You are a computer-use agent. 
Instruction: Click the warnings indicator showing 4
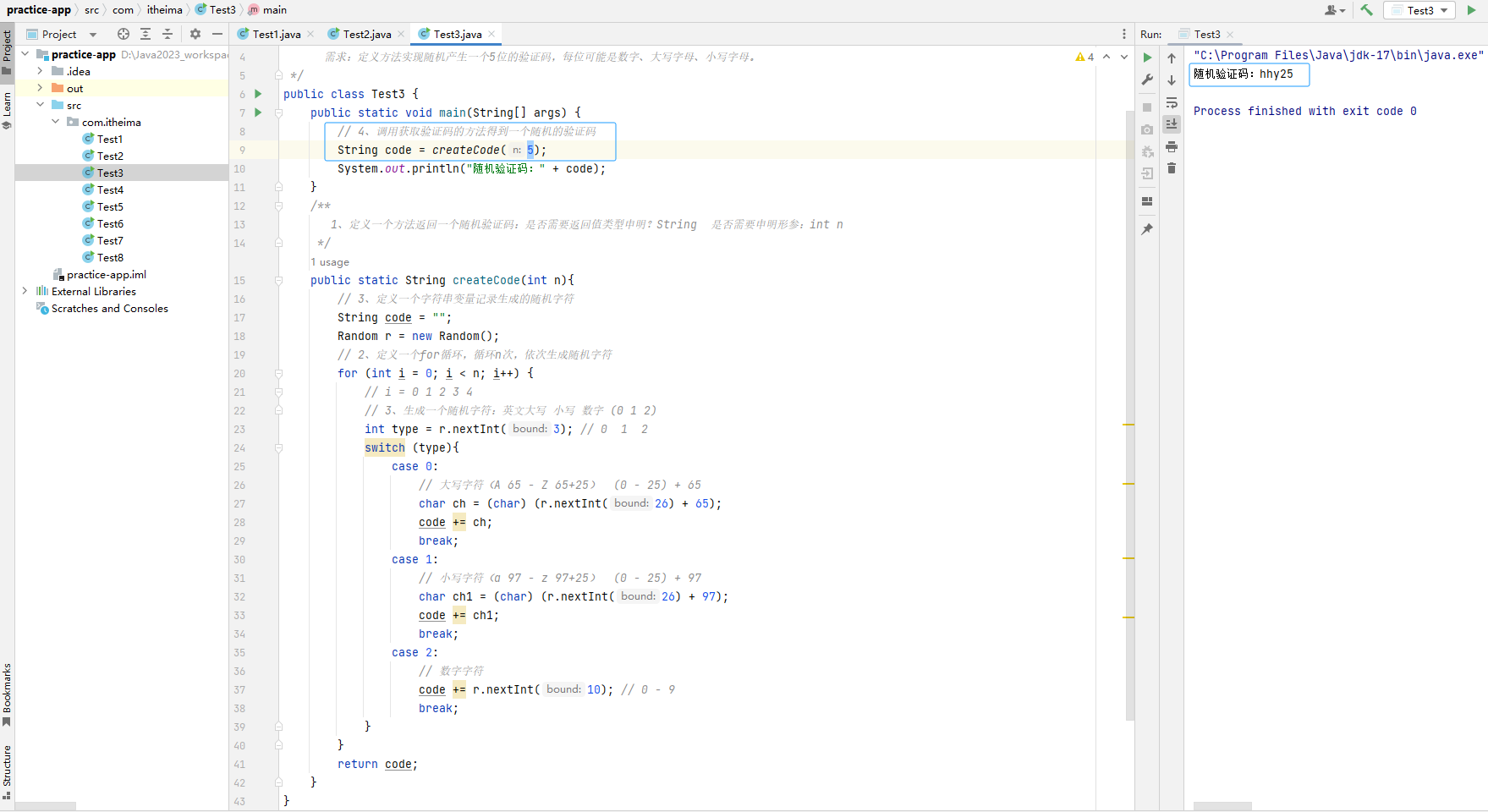point(1084,57)
